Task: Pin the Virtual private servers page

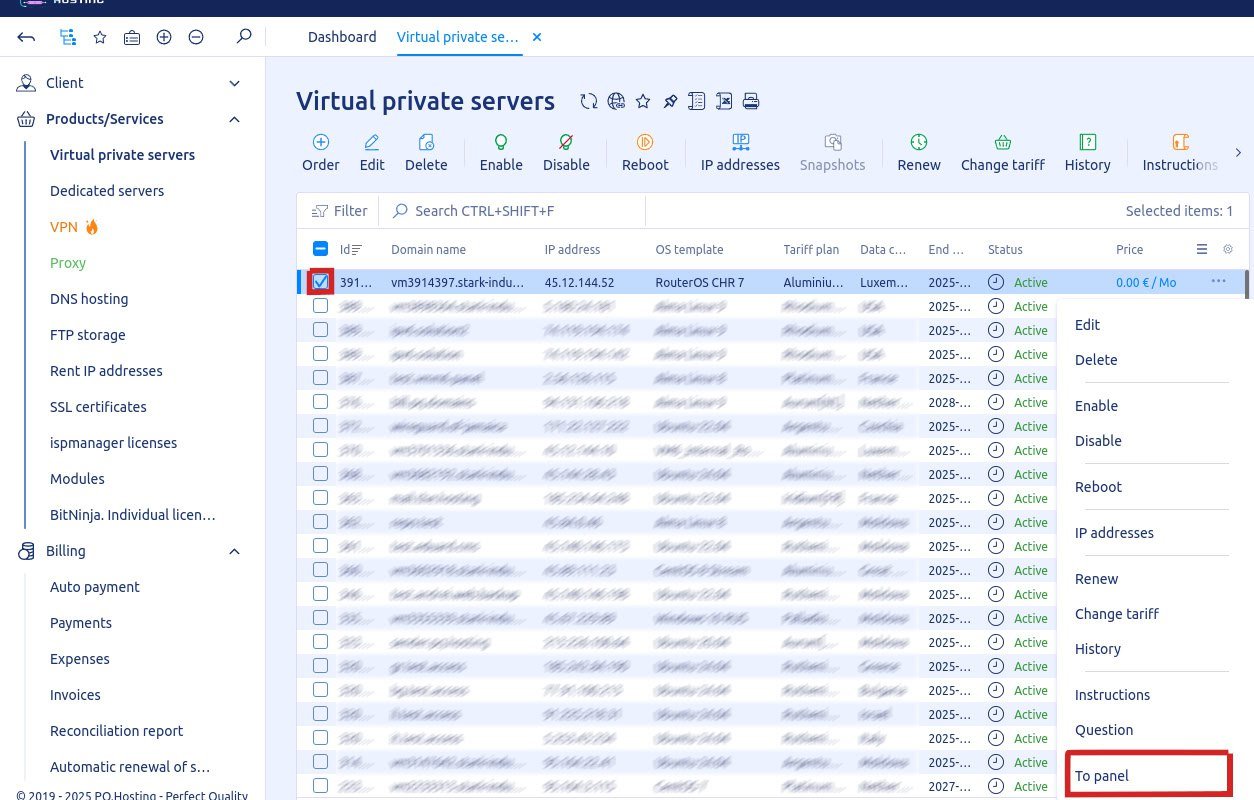Action: (670, 101)
